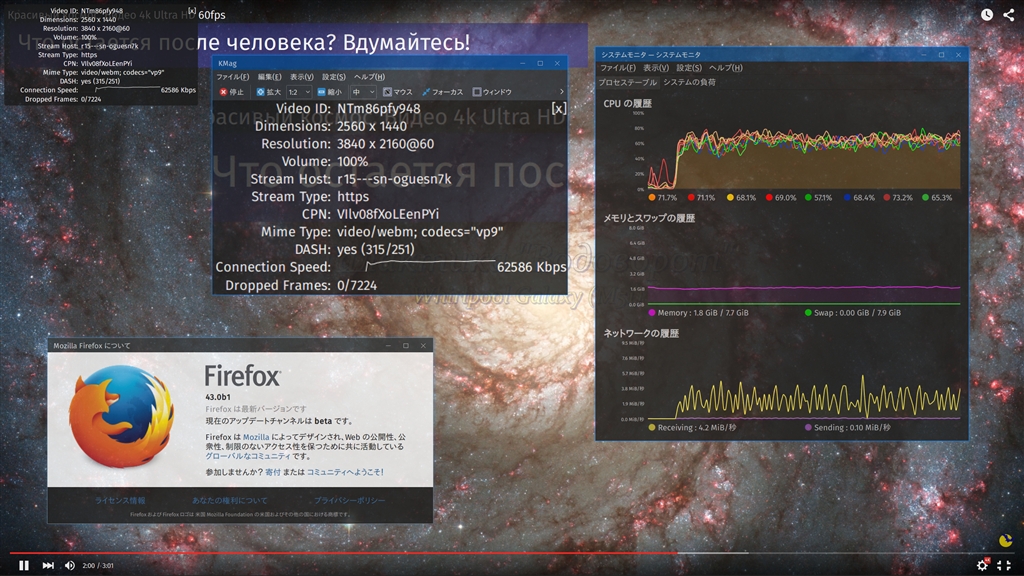
Task: Maximize the System Monitor window
Action: [941, 55]
